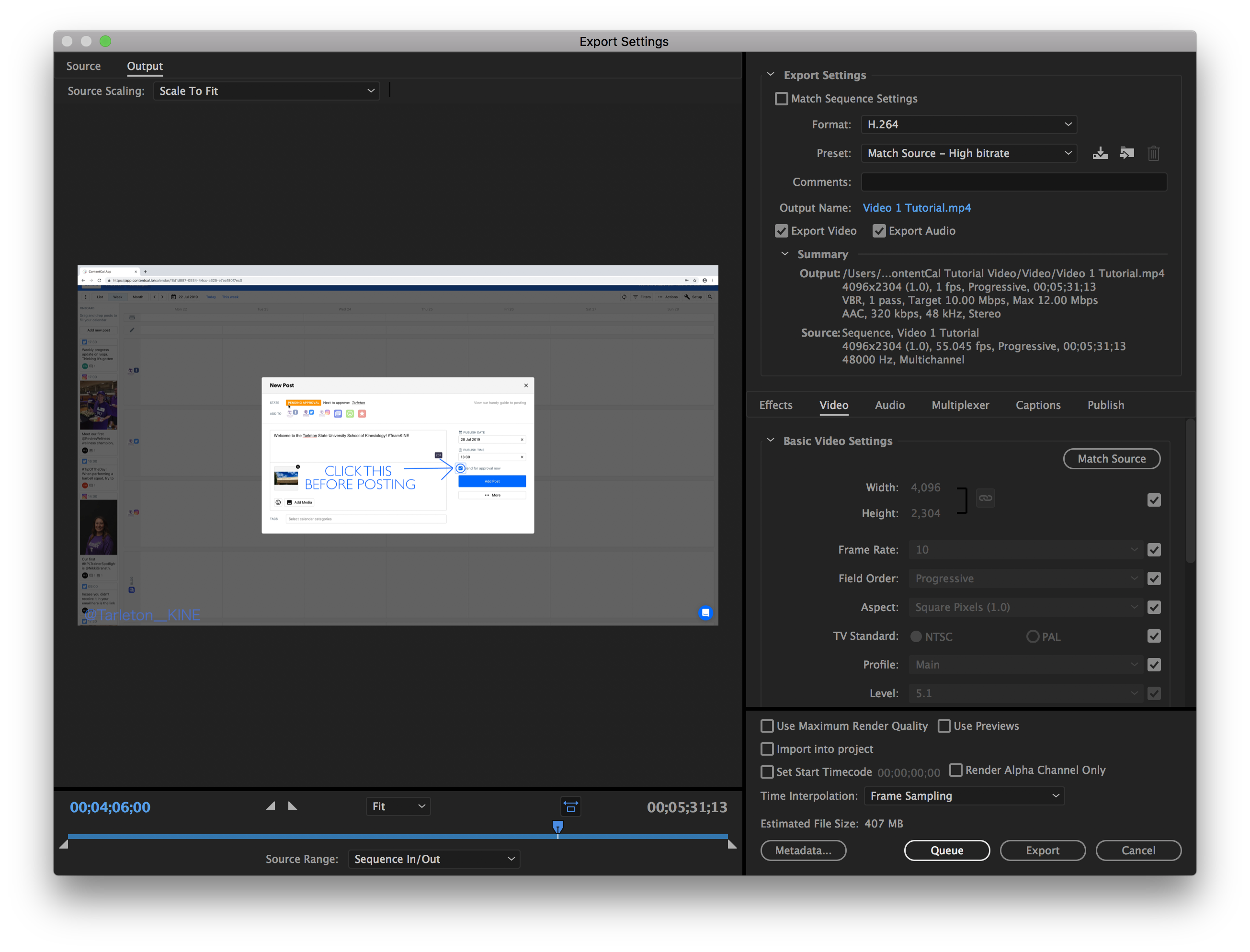Click the out-point handle on timeline
The height and width of the screenshot is (952, 1250).
732,844
